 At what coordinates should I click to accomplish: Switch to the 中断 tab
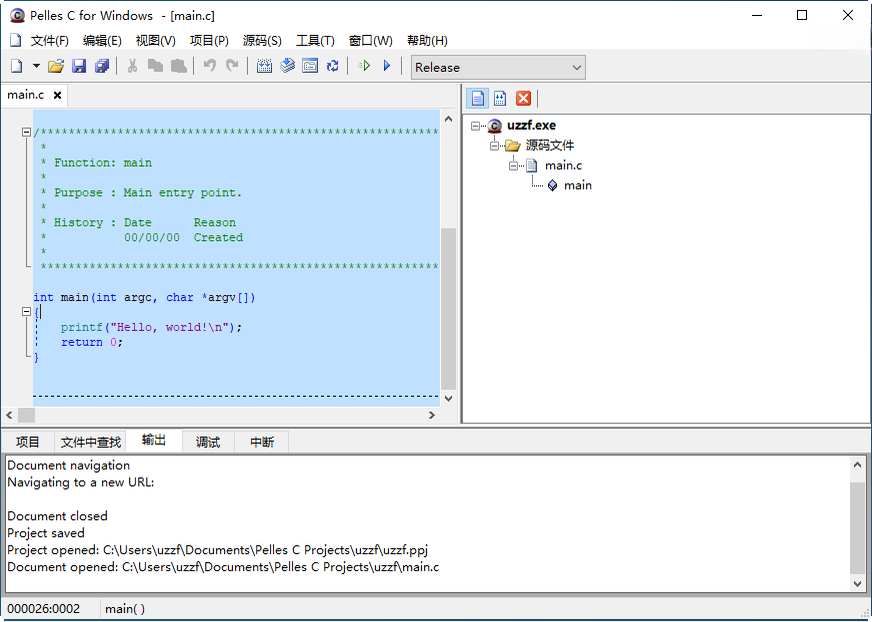(262, 442)
